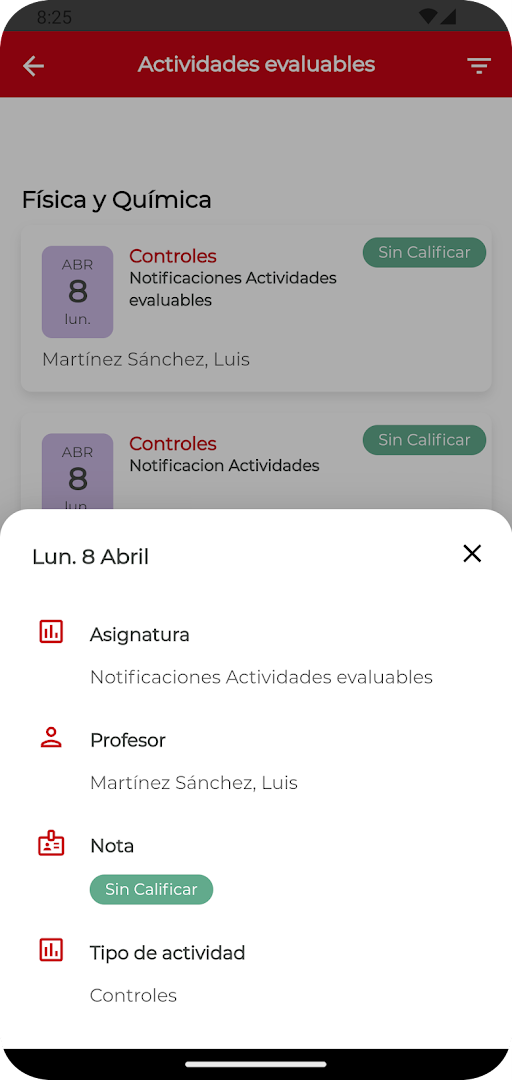Tap the Lun. 8 Abril sheet title
The height and width of the screenshot is (1080, 512).
pos(90,557)
